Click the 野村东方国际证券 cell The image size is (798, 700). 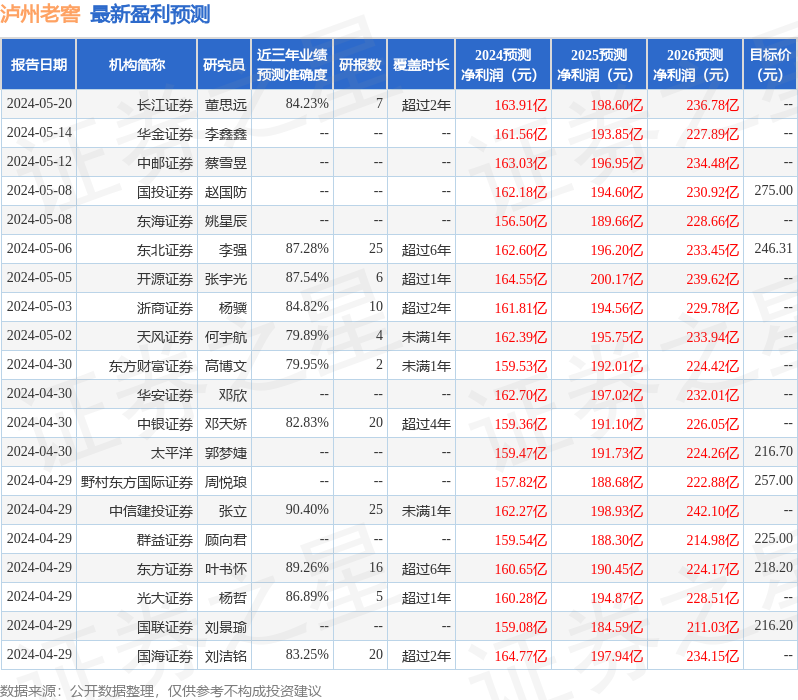[136, 482]
